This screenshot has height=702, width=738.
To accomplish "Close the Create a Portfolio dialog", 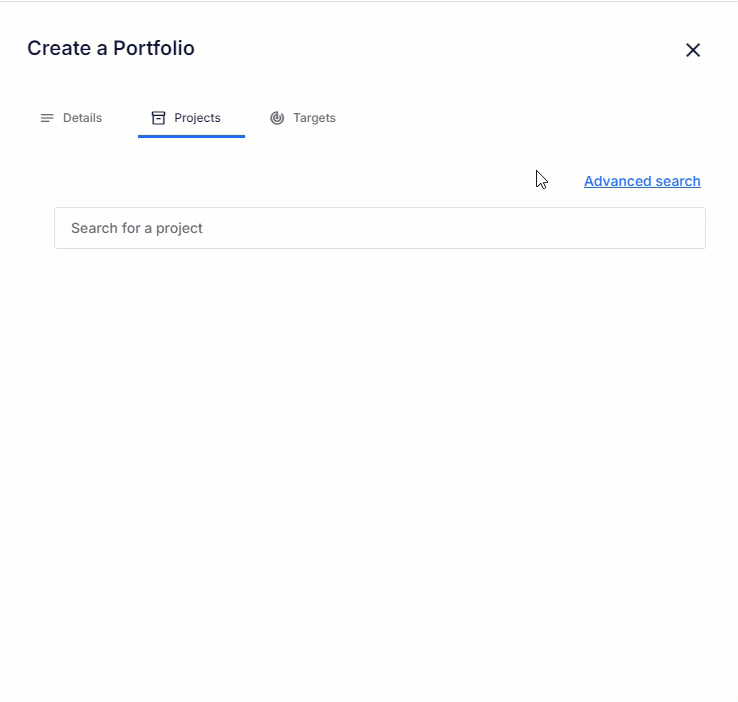I will tap(693, 50).
